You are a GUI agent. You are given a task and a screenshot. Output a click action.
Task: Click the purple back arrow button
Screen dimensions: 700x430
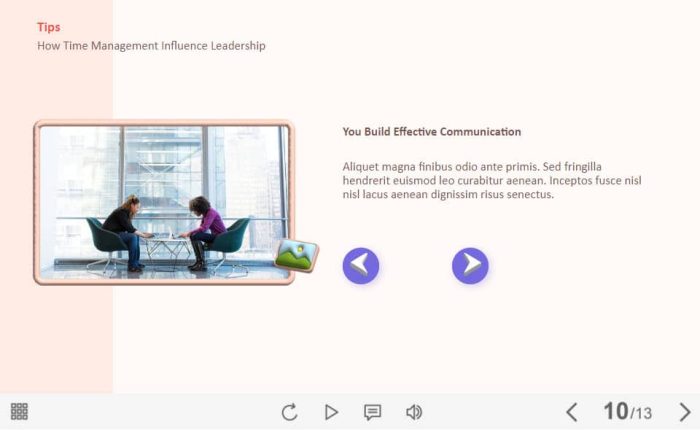click(x=361, y=266)
